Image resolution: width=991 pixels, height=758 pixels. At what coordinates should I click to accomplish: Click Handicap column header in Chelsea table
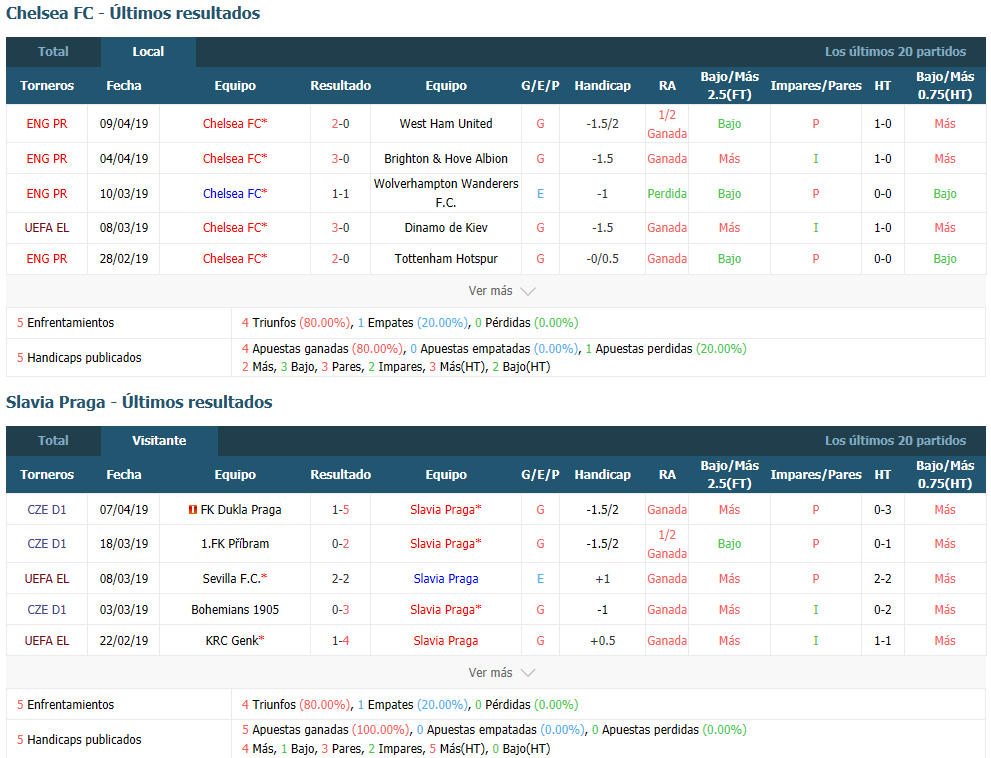click(602, 85)
